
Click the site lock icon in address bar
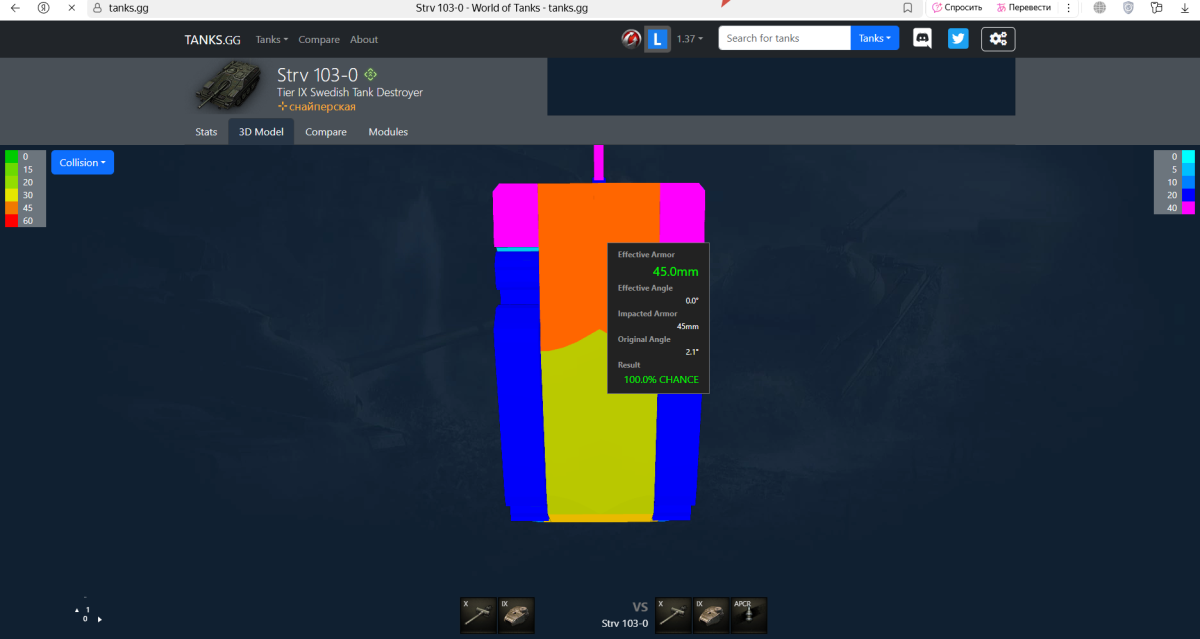[97, 7]
